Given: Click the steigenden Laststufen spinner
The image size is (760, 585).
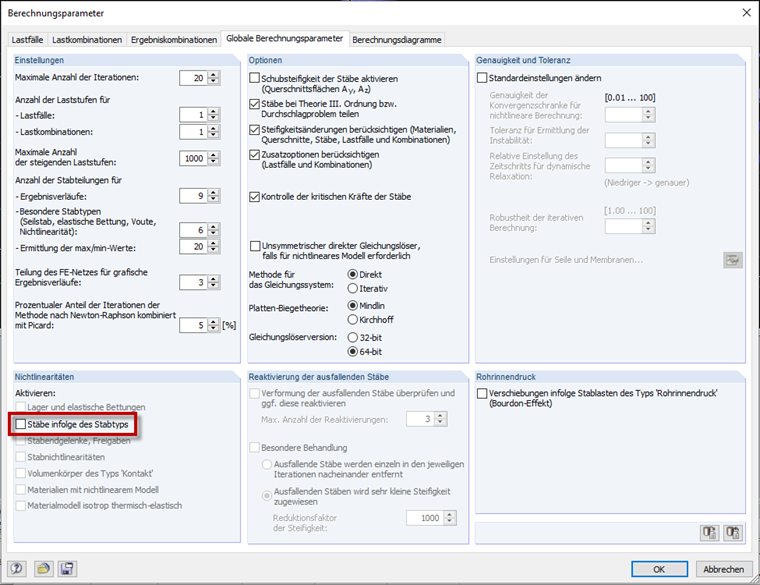Looking at the screenshot, I should tap(213, 158).
